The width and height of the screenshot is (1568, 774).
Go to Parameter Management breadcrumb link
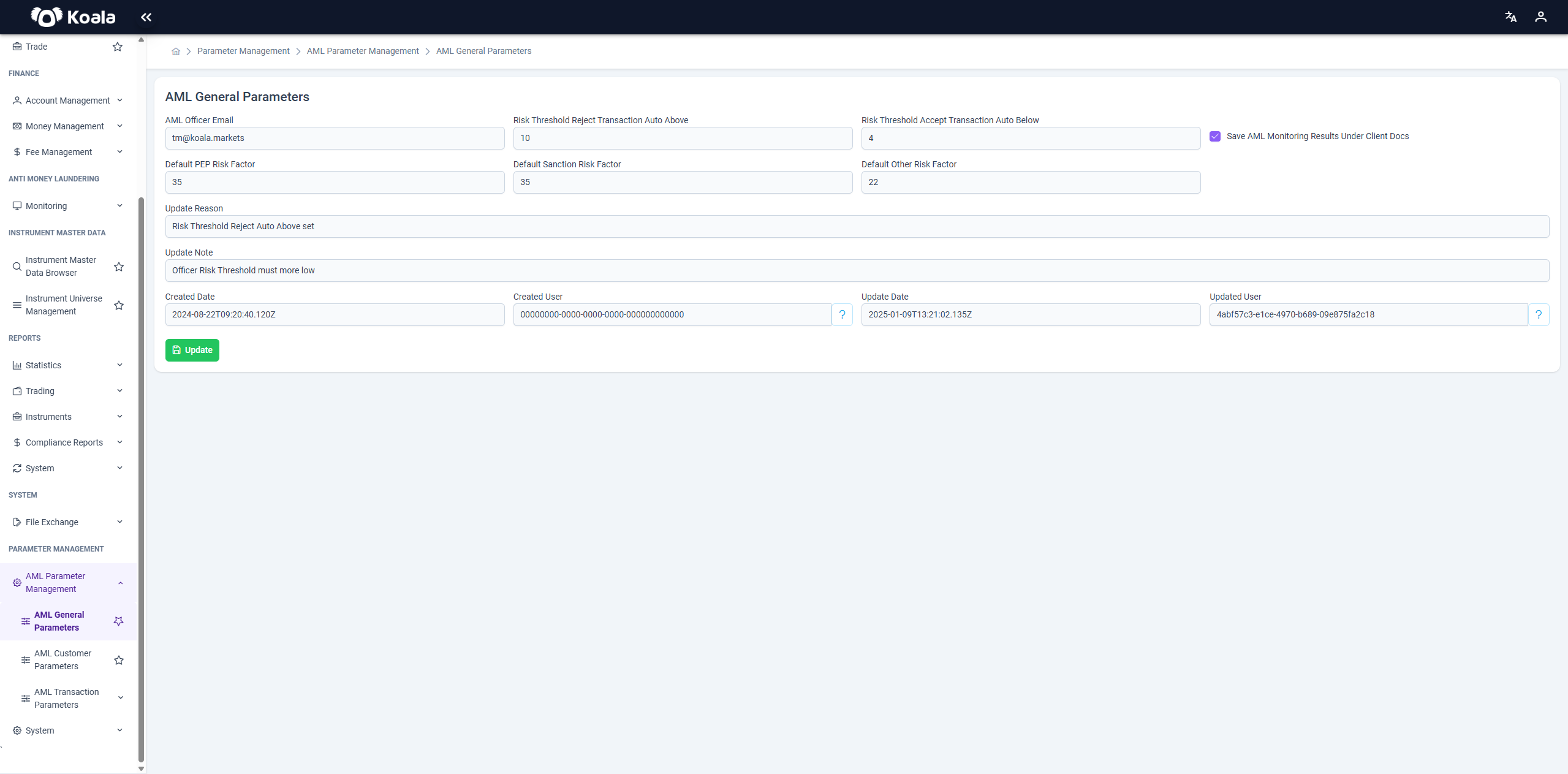tap(243, 51)
